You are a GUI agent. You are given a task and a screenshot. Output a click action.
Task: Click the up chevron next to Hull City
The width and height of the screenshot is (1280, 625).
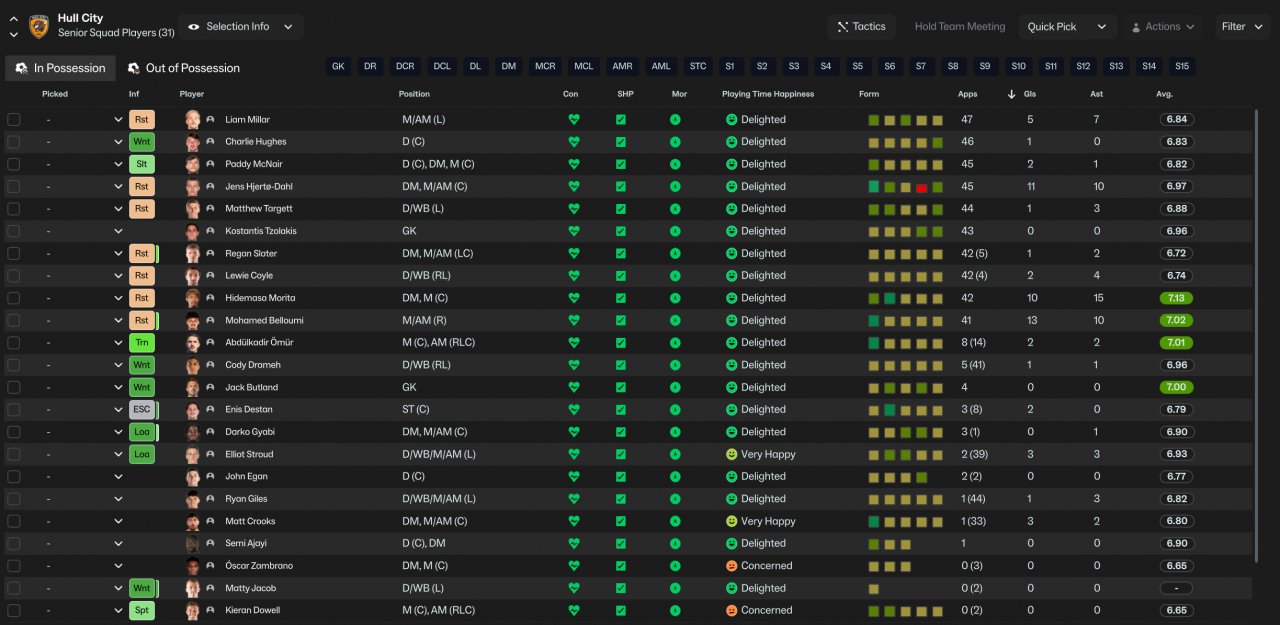(13, 19)
